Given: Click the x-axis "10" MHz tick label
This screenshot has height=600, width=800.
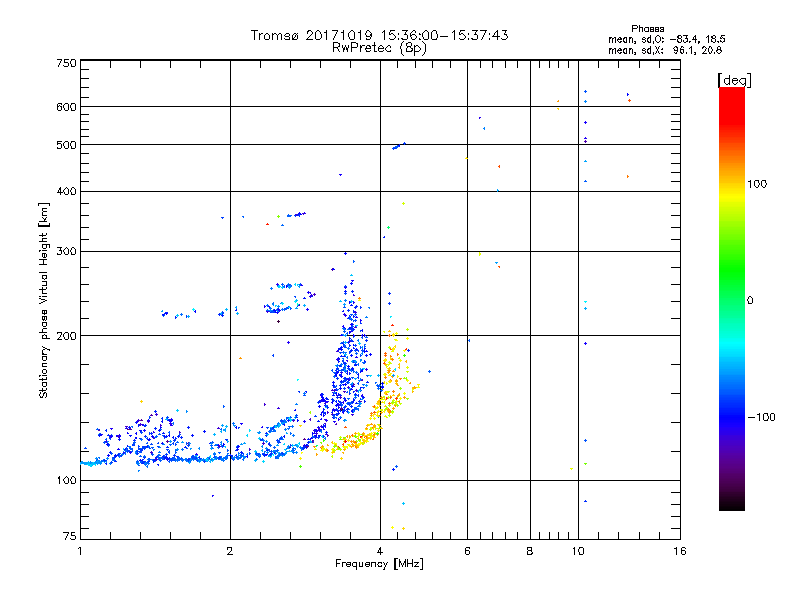Looking at the screenshot, I should (578, 551).
